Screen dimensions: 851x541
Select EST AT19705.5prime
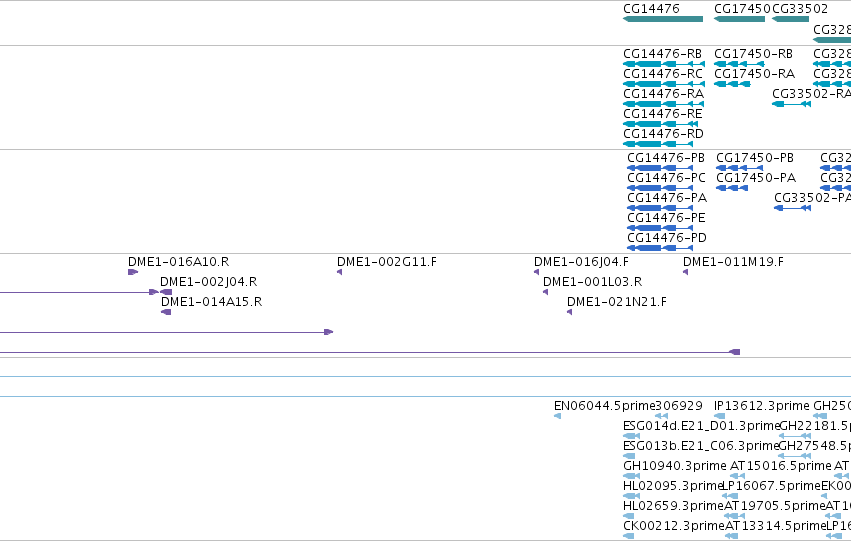775,506
